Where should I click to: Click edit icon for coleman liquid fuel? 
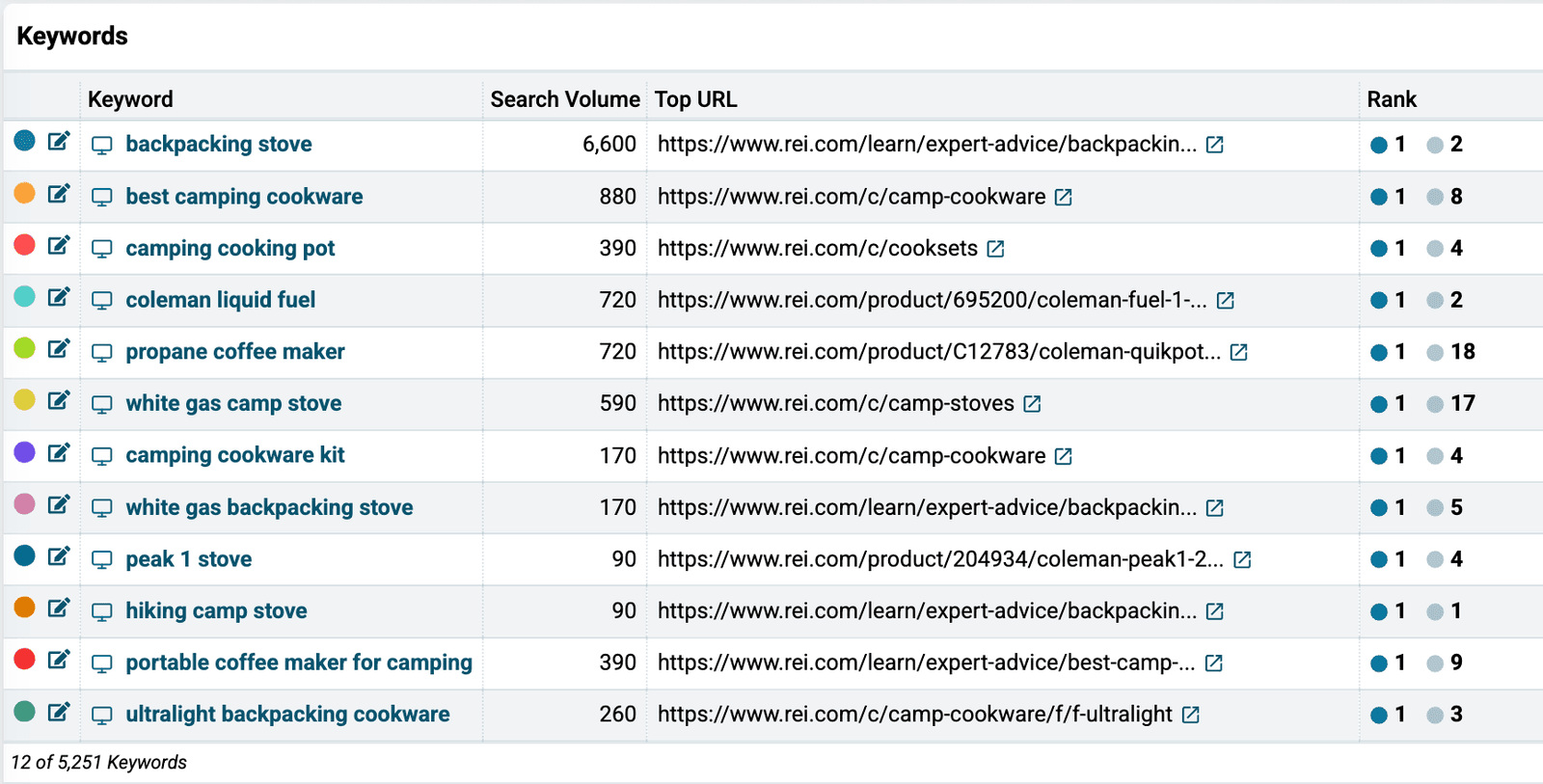tap(59, 297)
